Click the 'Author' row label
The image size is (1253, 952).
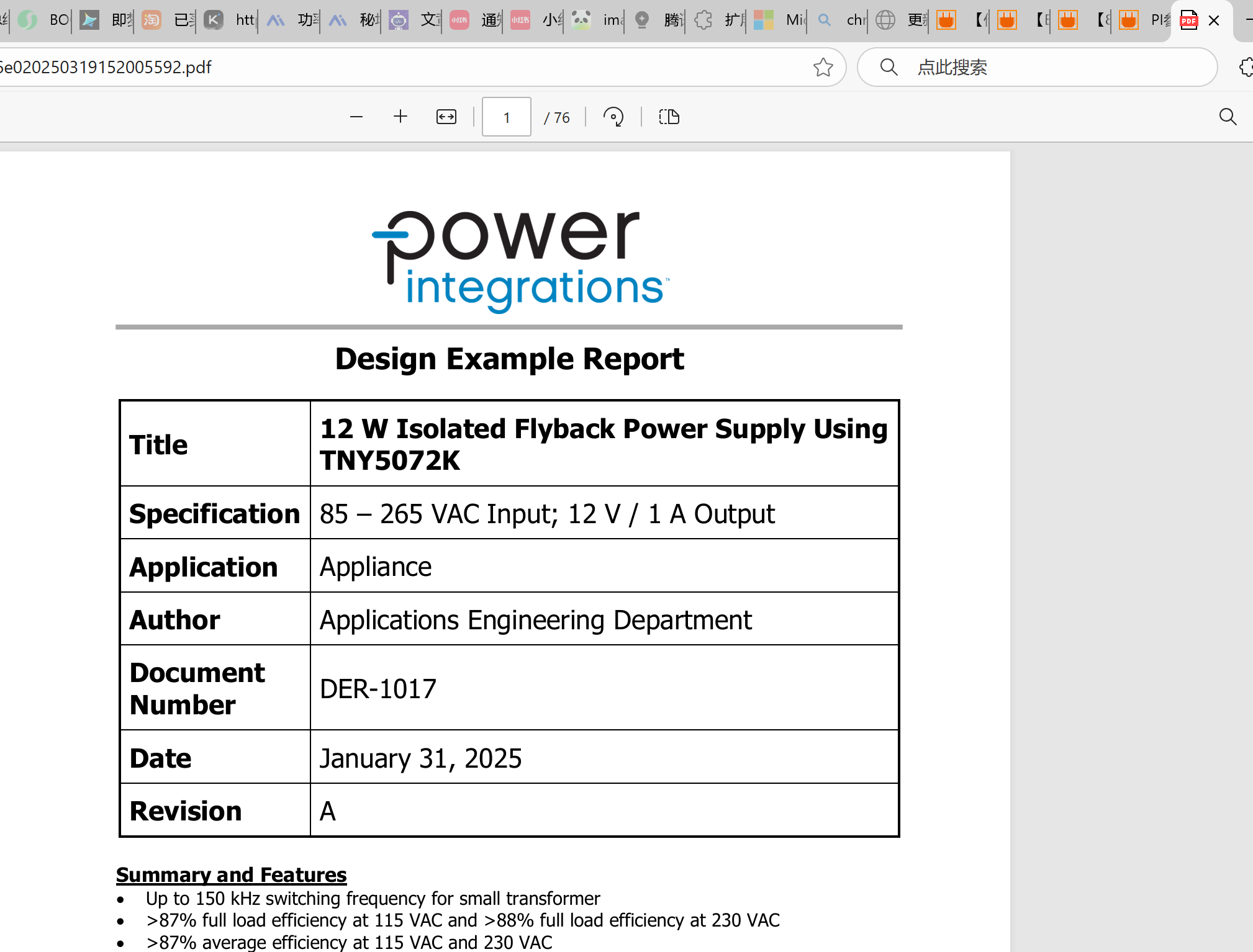click(x=174, y=620)
